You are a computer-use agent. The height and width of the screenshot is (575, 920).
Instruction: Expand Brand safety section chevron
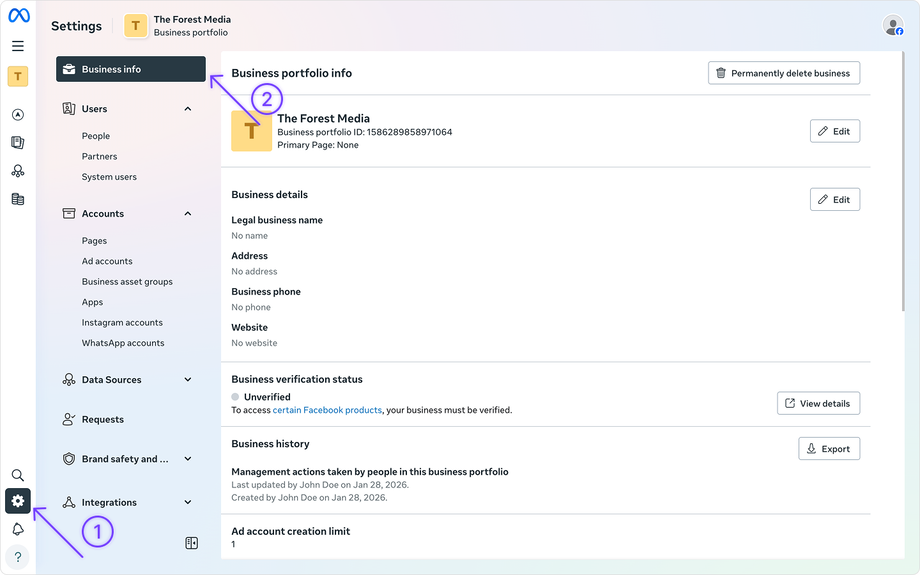(x=188, y=459)
